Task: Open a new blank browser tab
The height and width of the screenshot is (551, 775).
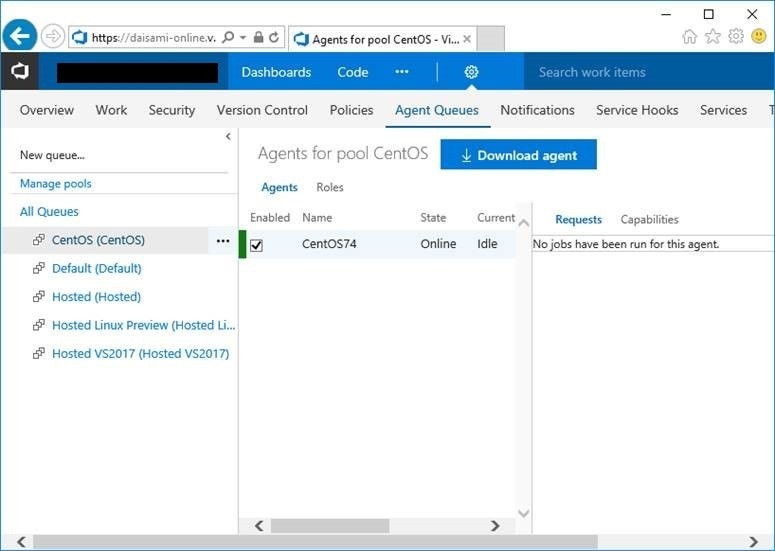Action: tap(490, 39)
